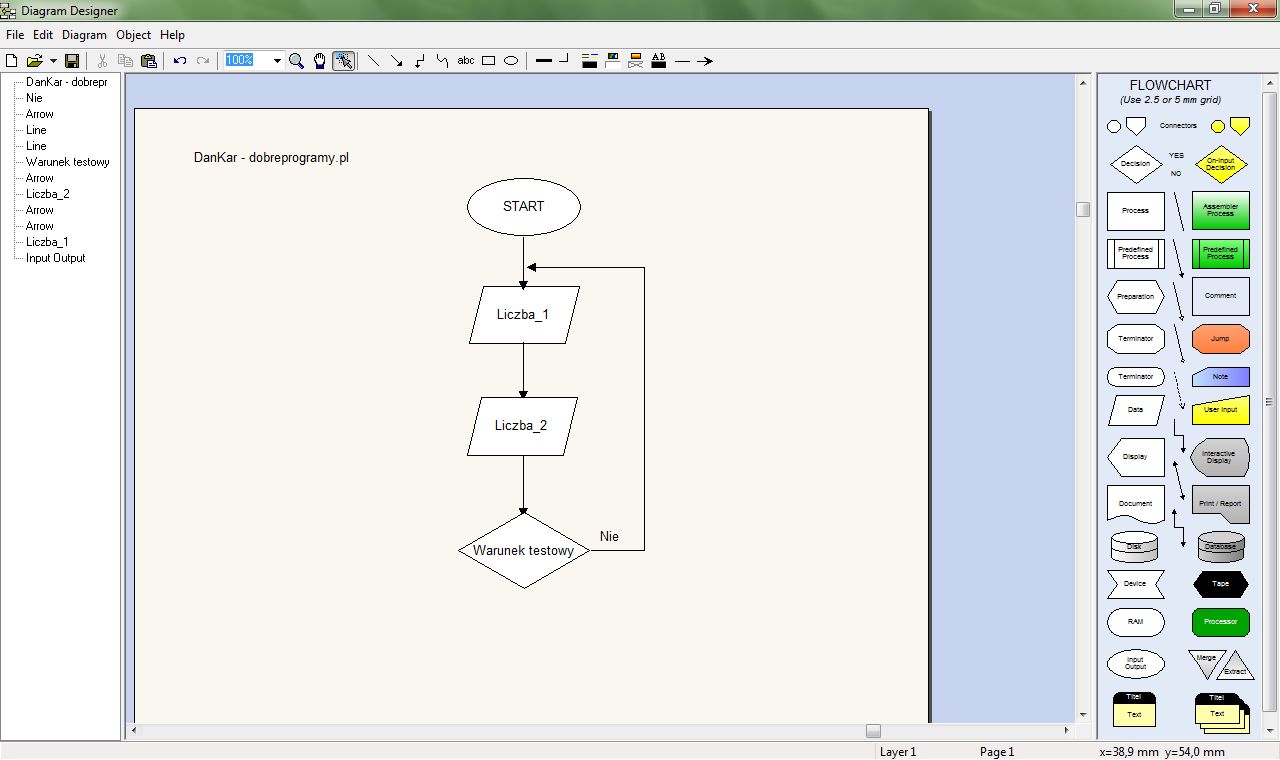
Task: Choose the Database cylinder shape
Action: click(x=1220, y=546)
